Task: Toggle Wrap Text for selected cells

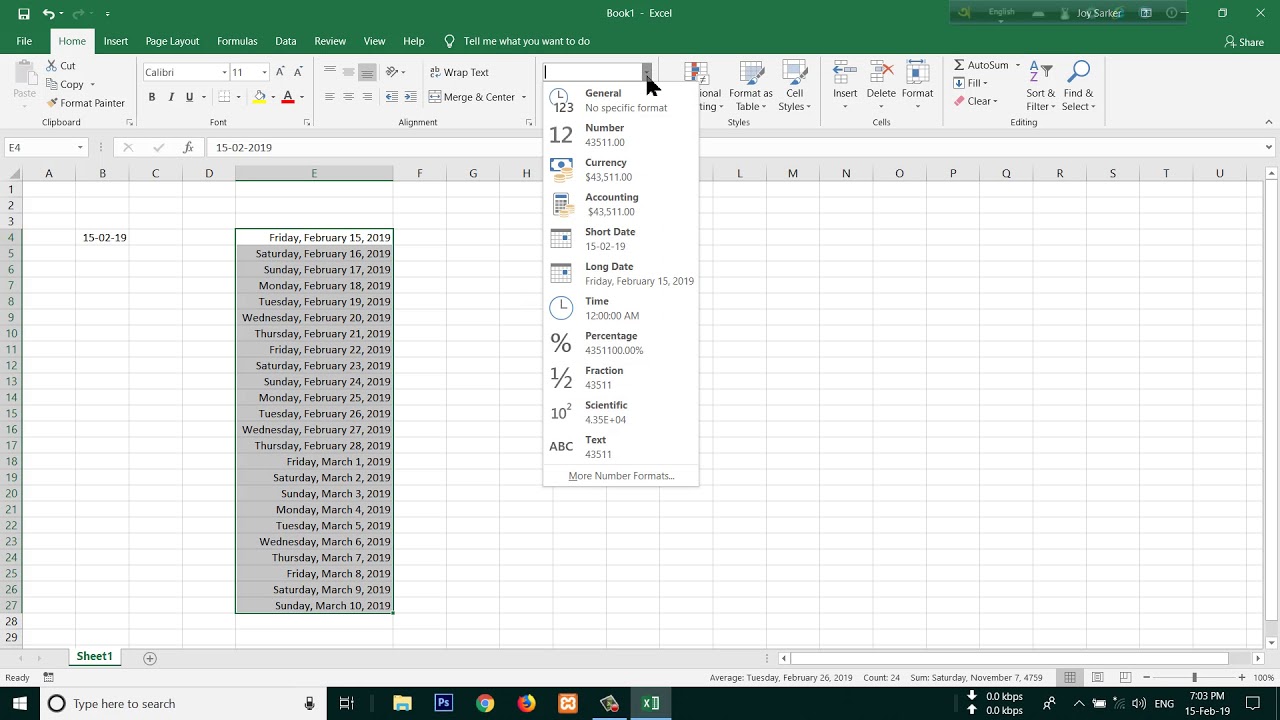Action: coord(459,72)
